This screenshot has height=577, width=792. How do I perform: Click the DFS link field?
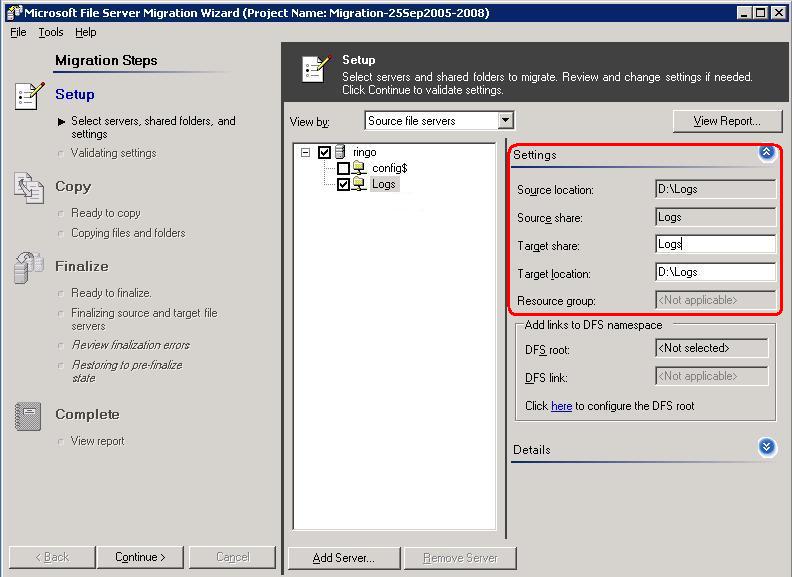711,376
